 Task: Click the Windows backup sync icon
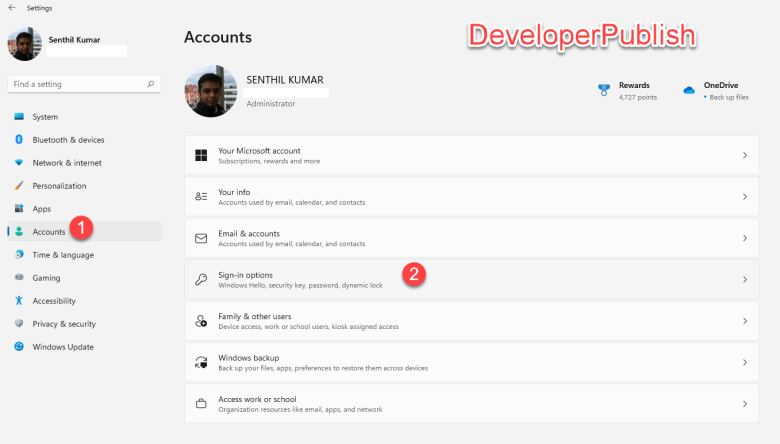(201, 362)
